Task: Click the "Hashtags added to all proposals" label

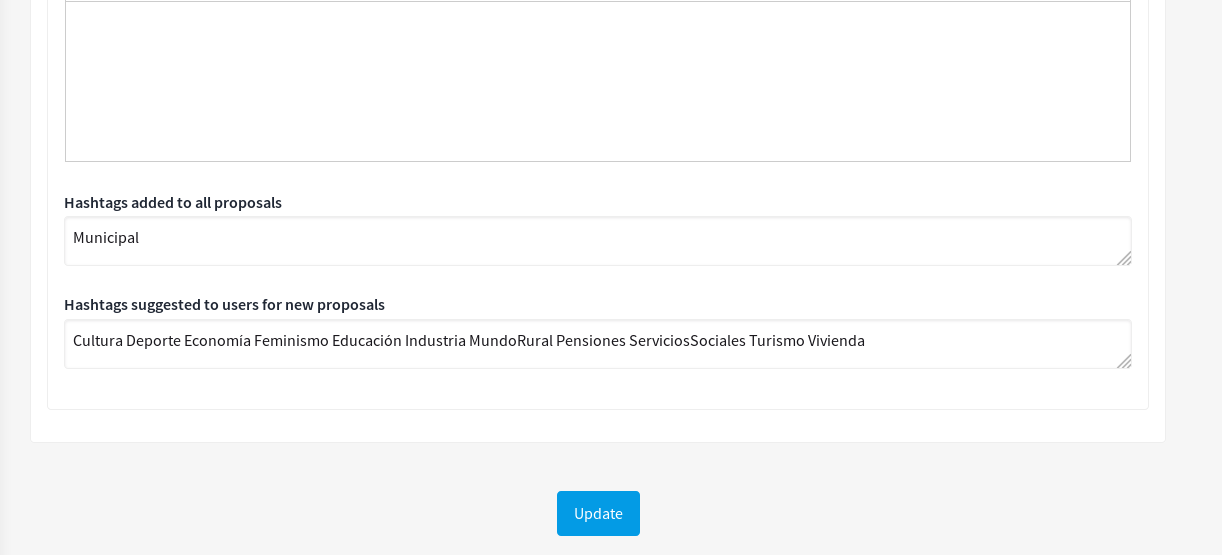Action: pos(173,202)
